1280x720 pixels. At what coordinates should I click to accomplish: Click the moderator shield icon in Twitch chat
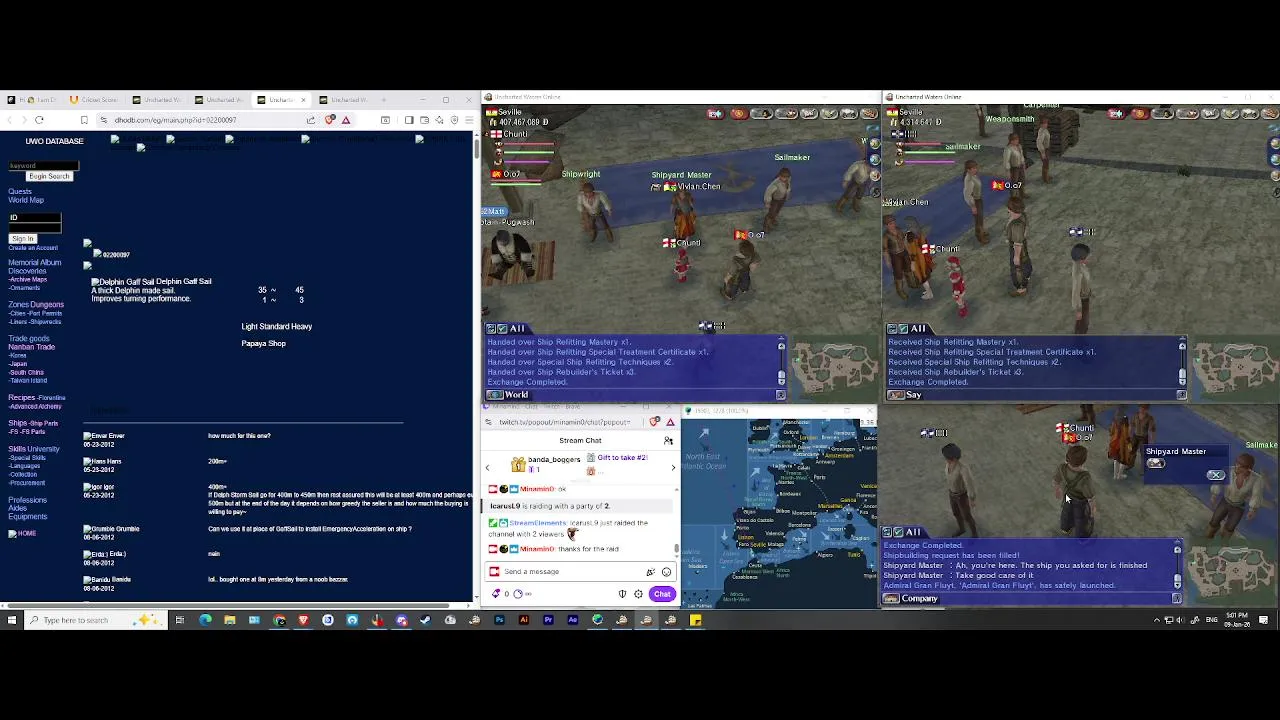click(x=622, y=594)
